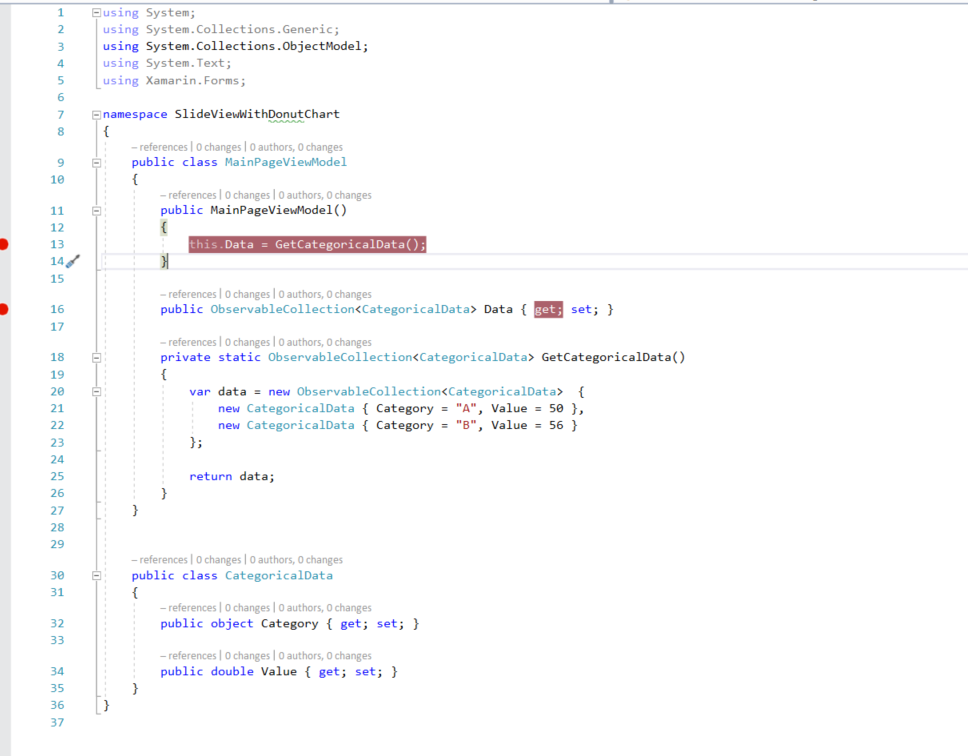Toggle the breakpoint dot on line 16
968x756 pixels.
(x=3, y=309)
